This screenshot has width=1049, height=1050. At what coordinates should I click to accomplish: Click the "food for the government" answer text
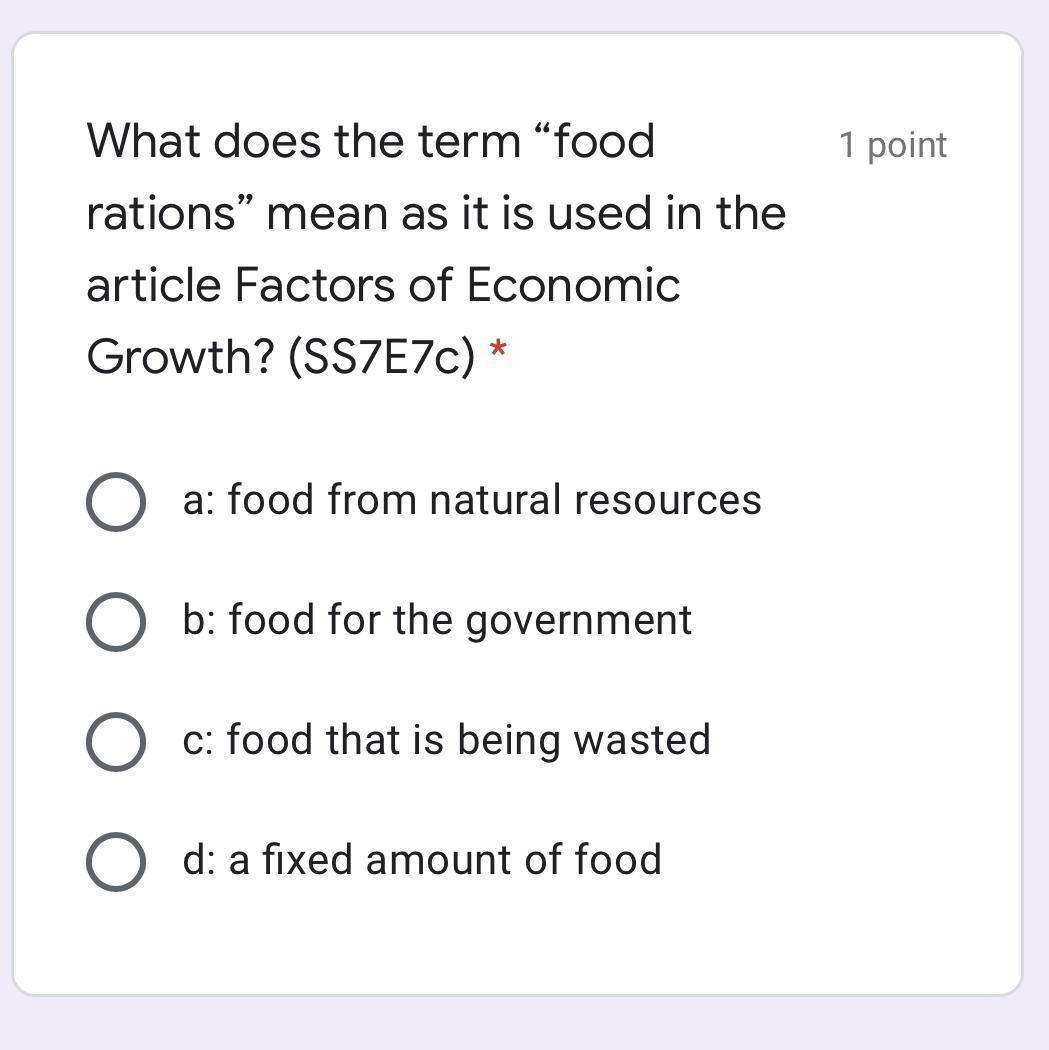(x=460, y=620)
